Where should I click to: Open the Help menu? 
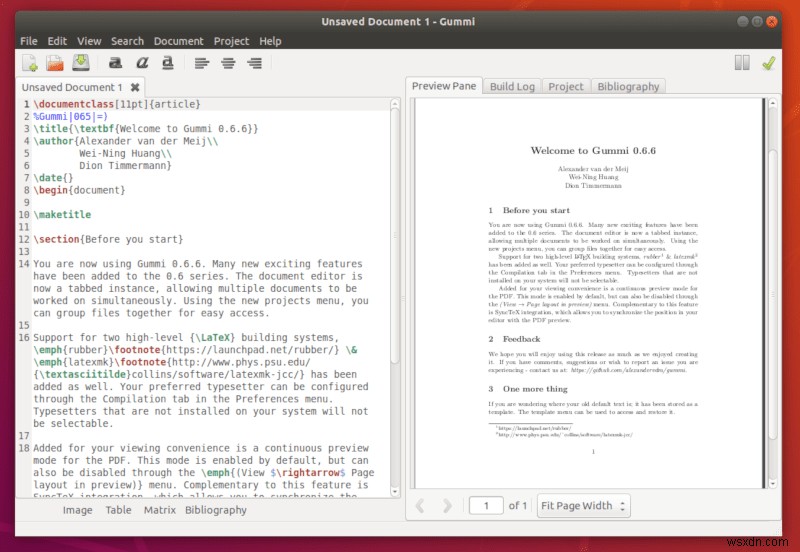tap(270, 41)
